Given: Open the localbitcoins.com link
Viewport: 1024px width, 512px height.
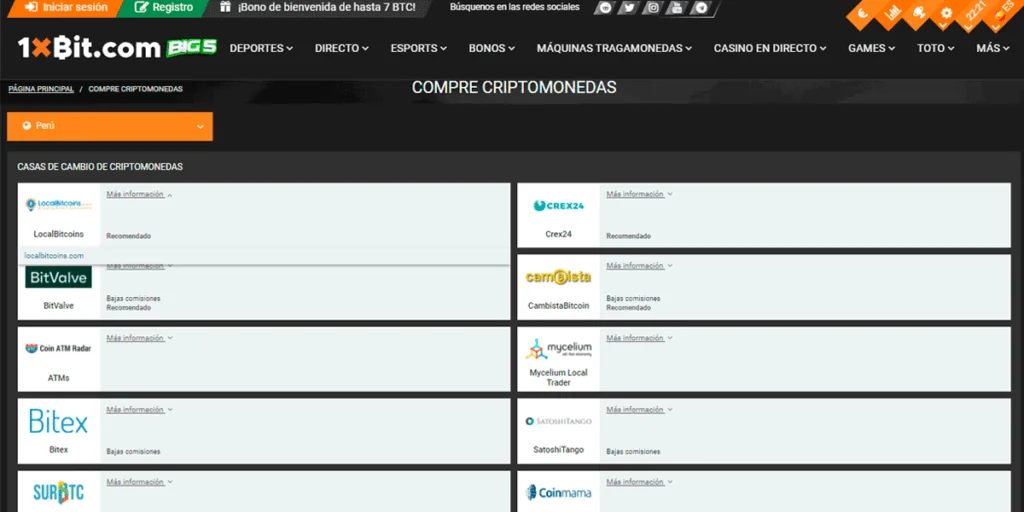Looking at the screenshot, I should (54, 256).
